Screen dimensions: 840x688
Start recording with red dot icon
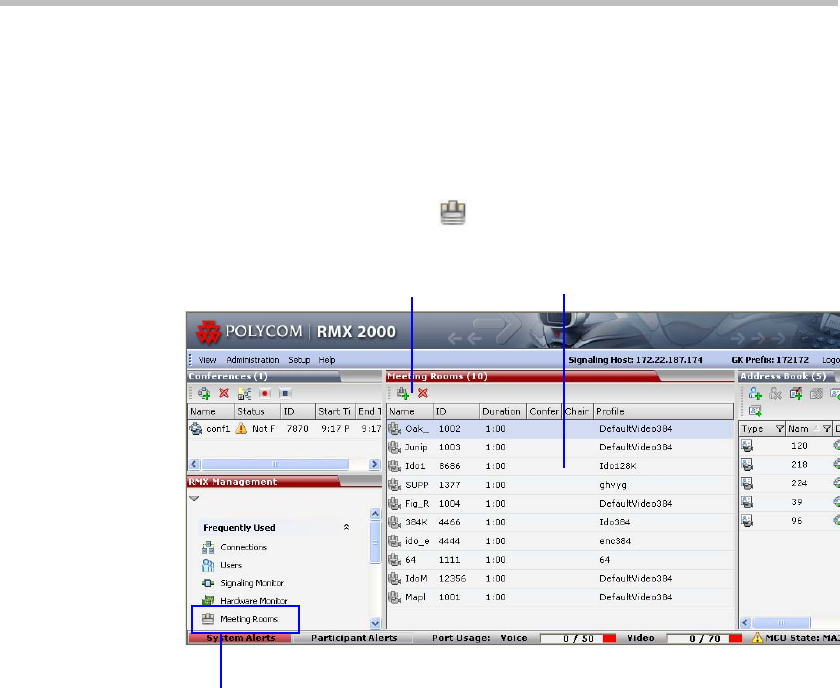click(x=265, y=393)
